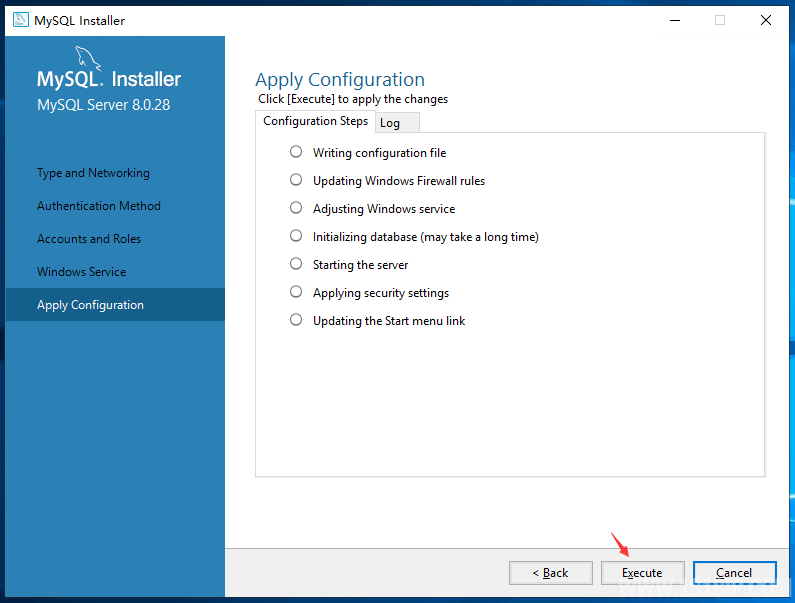Select Apply Configuration in the sidebar
Image resolution: width=795 pixels, height=603 pixels.
coord(115,304)
